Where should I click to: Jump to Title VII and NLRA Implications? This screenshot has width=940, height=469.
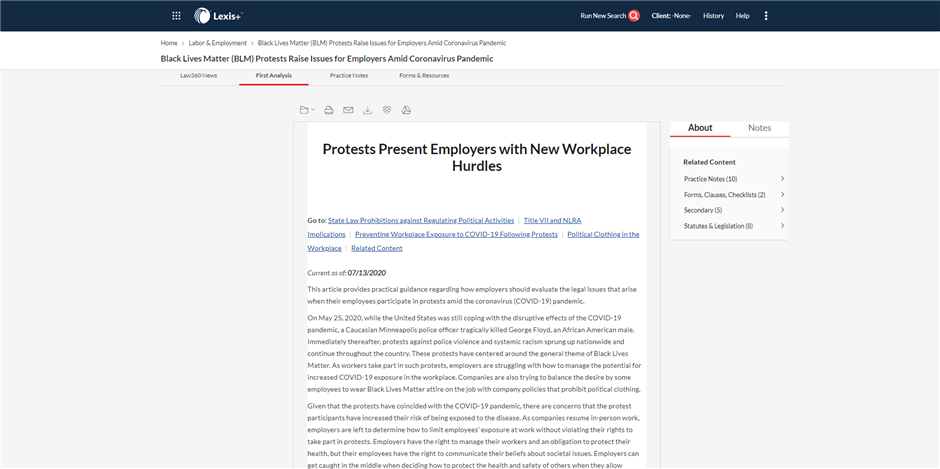pos(551,220)
